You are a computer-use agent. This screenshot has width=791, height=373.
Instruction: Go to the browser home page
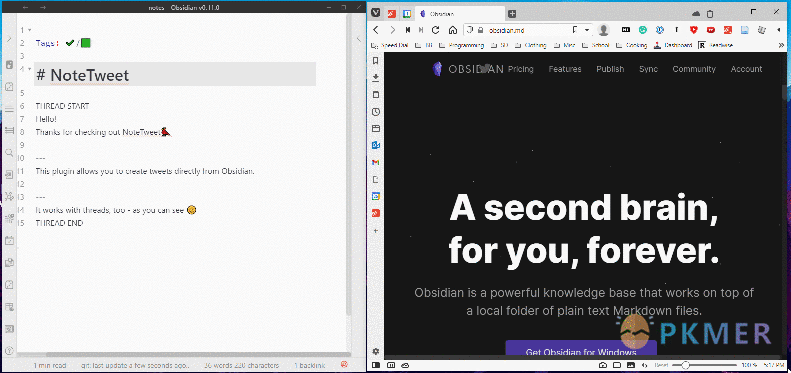pos(453,30)
